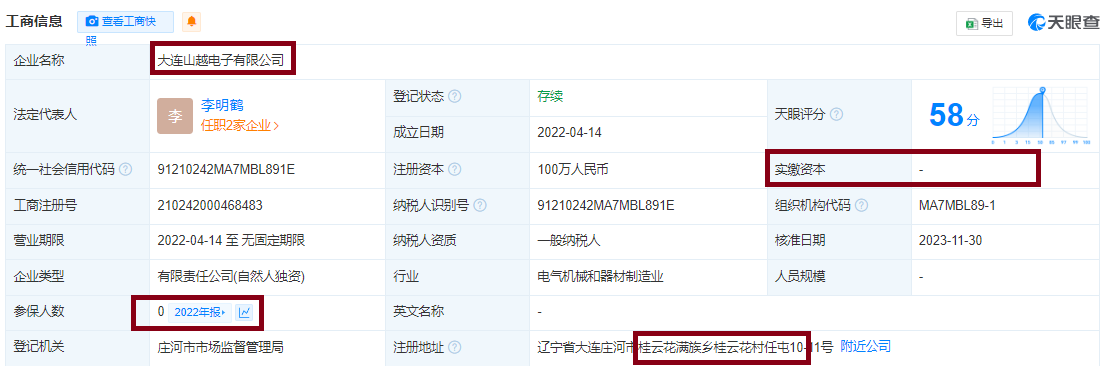Click industry value 电气机械和器材制造业
Image resolution: width=1106 pixels, height=366 pixels.
(600, 276)
